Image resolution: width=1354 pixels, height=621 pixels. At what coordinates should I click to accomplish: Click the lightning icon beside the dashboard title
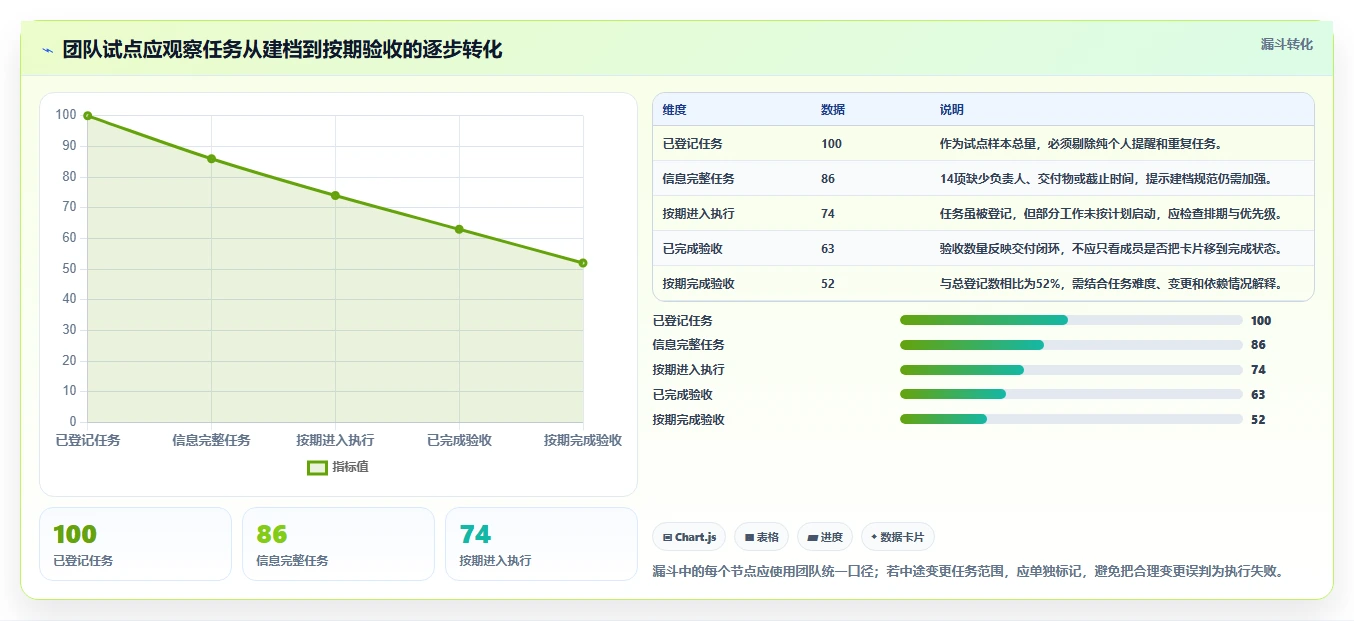[48, 50]
